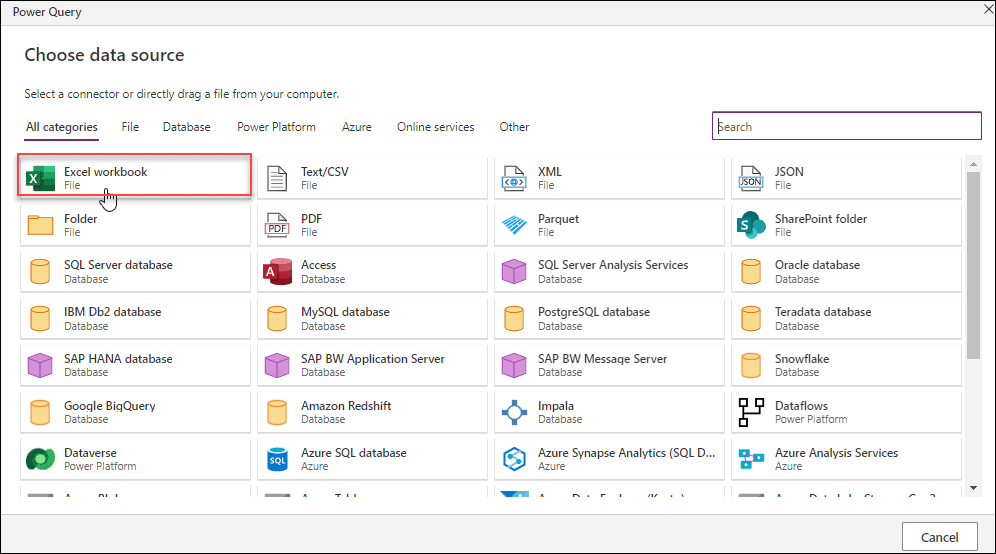The image size is (996, 554).
Task: Open the Folder connector icon
Action: 40,225
